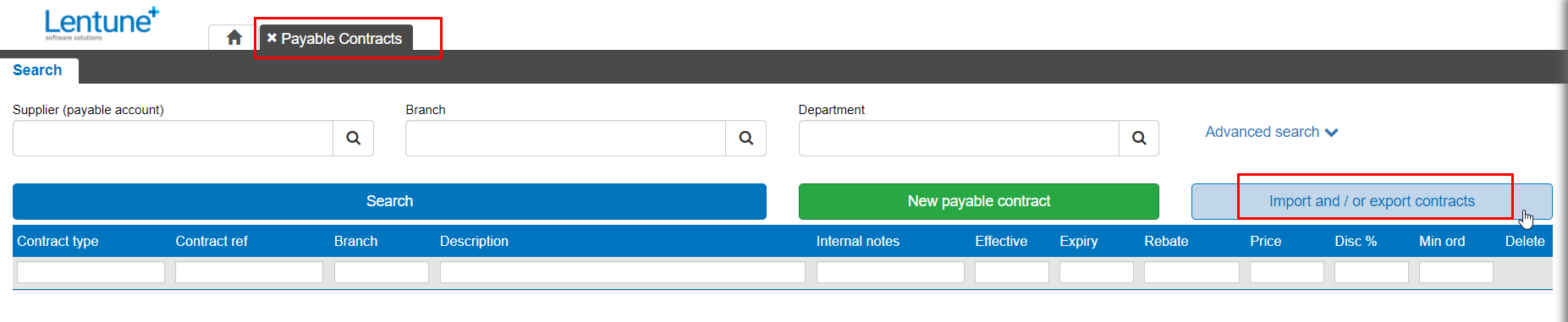Viewport: 1568px width, 322px height.
Task: Click the blue Search button
Action: click(x=389, y=201)
